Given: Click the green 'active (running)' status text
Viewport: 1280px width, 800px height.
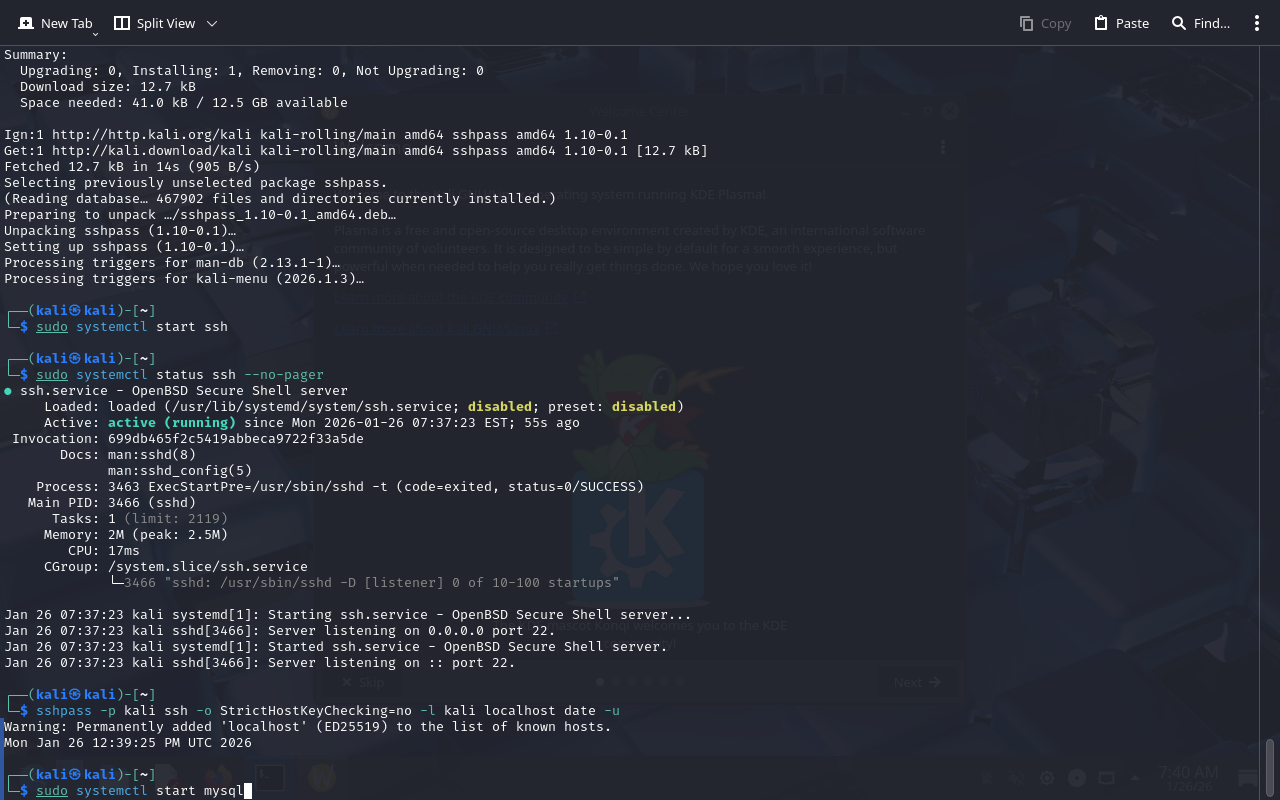Looking at the screenshot, I should 171,423.
